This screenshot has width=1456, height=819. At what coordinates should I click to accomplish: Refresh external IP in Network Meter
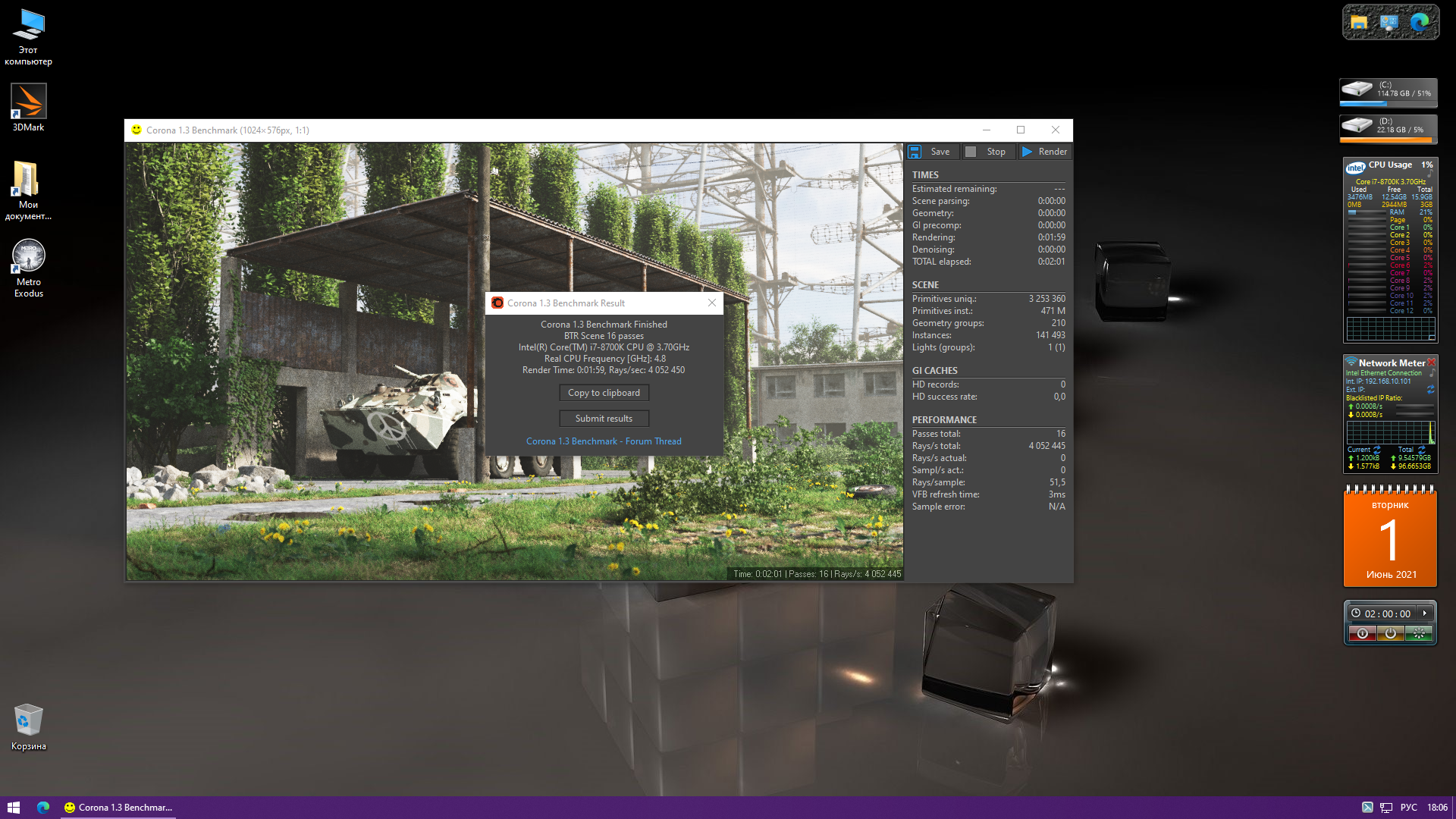pos(1431,390)
